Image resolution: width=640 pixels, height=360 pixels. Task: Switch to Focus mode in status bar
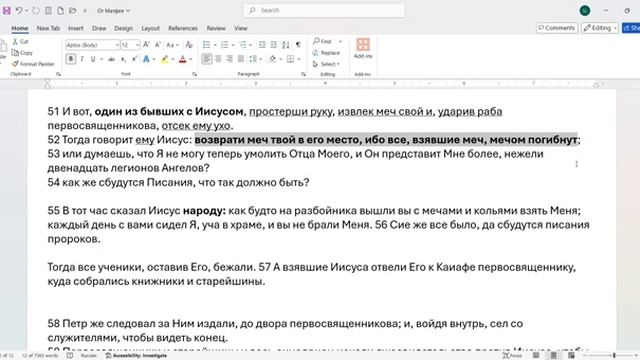point(512,356)
